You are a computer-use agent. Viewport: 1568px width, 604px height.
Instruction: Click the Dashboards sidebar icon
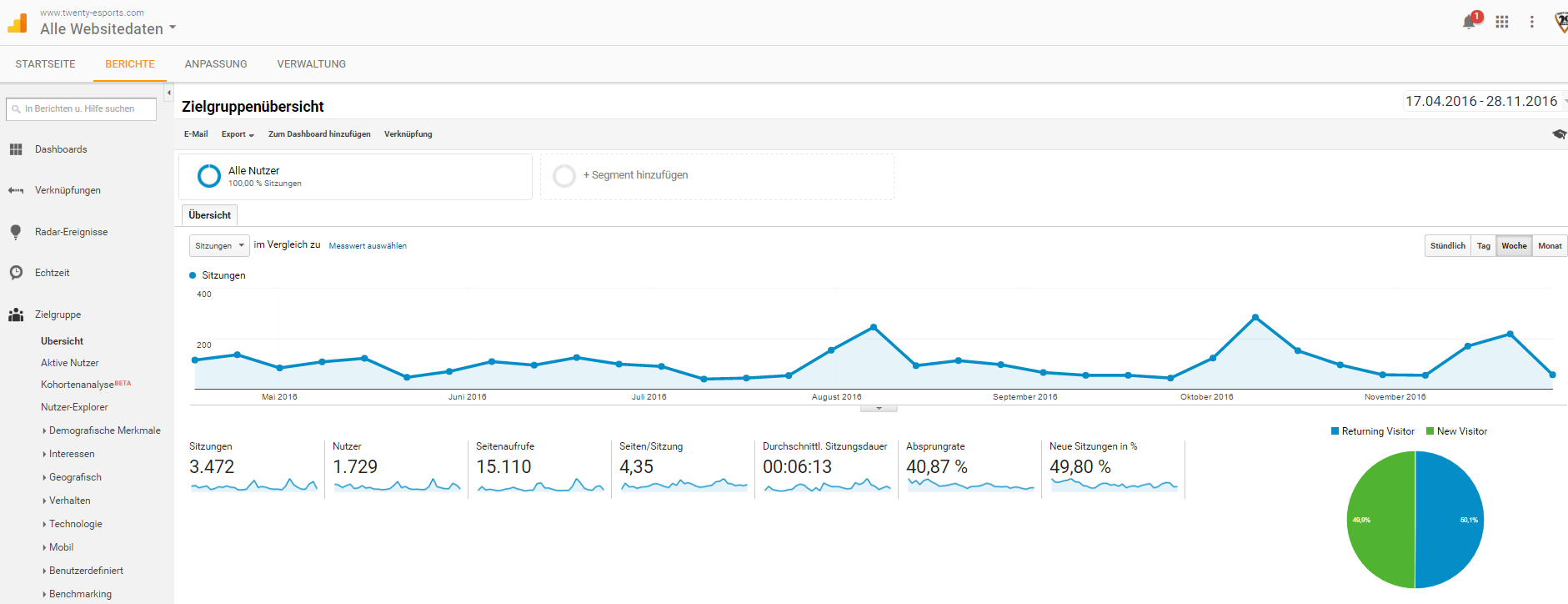pos(16,149)
